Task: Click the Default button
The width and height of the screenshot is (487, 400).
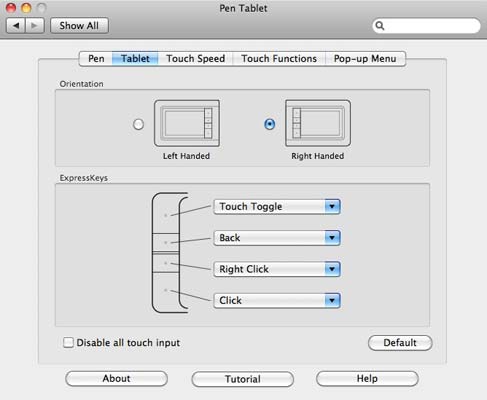Action: coord(400,343)
